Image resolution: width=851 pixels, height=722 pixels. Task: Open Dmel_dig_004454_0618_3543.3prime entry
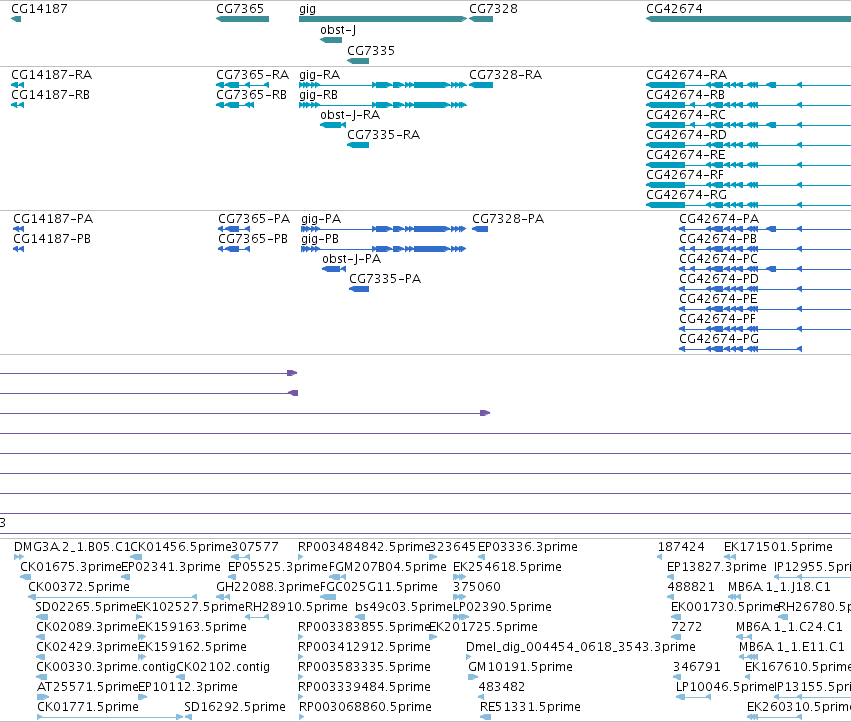tap(581, 647)
